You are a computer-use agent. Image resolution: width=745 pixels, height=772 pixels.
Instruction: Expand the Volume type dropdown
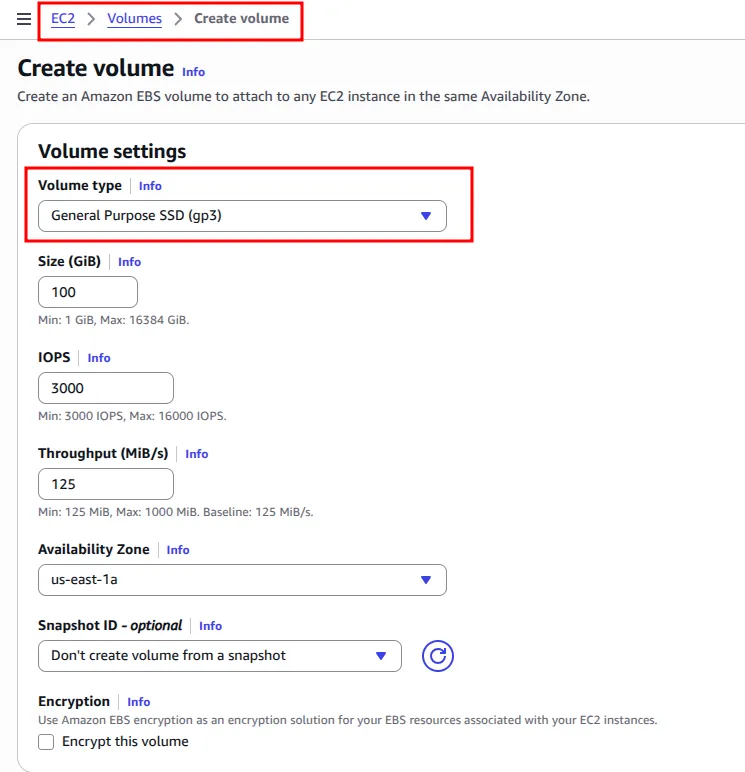point(242,216)
